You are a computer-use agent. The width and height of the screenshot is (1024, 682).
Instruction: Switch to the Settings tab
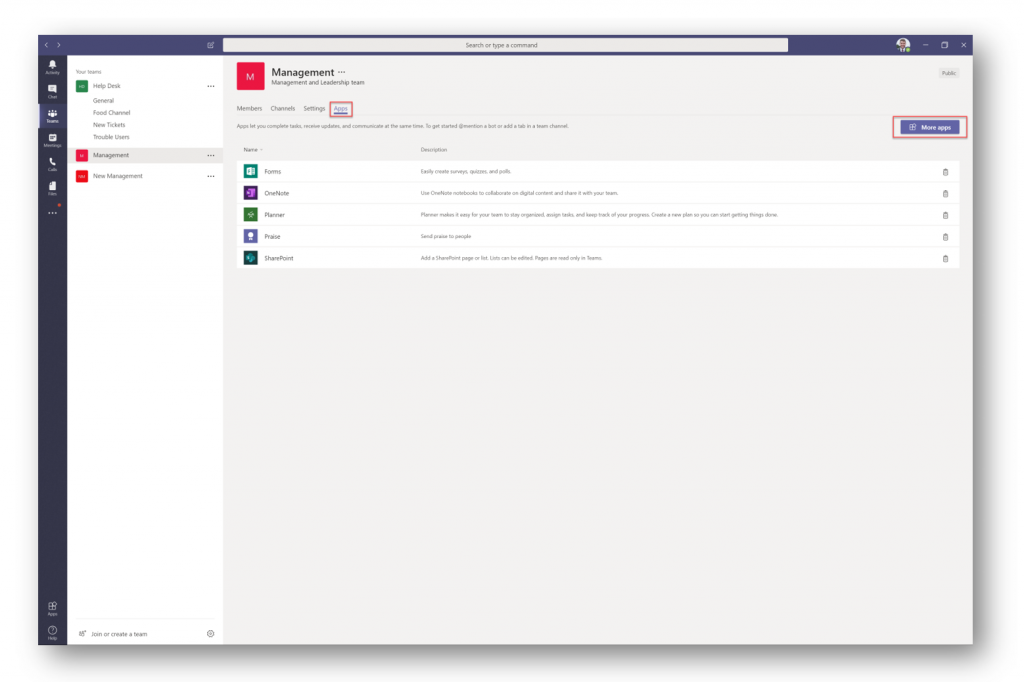(314, 108)
